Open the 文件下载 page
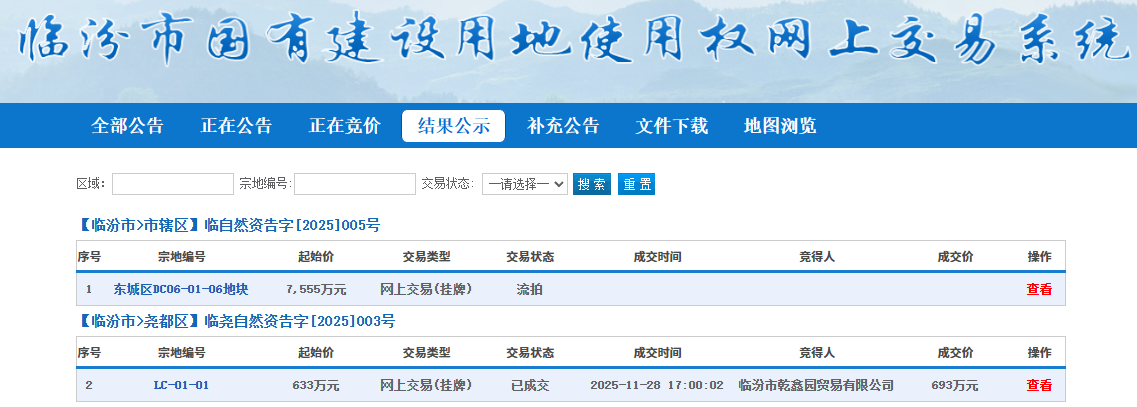Viewport: 1137px width, 407px height. point(671,126)
